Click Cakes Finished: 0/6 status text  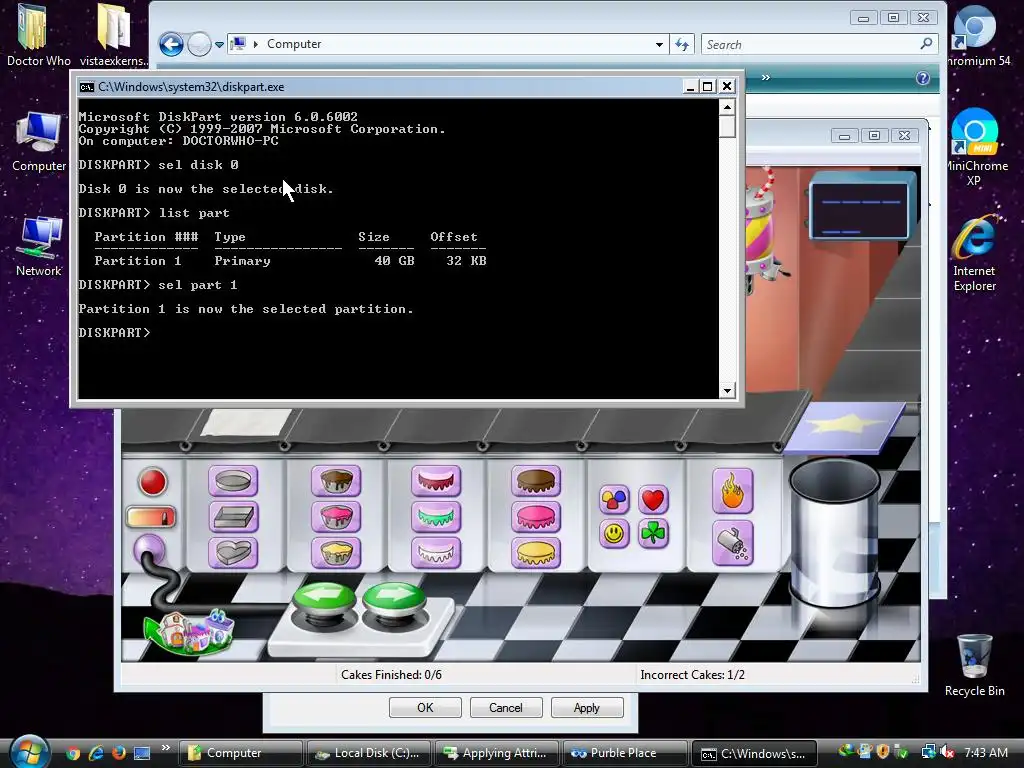point(391,675)
